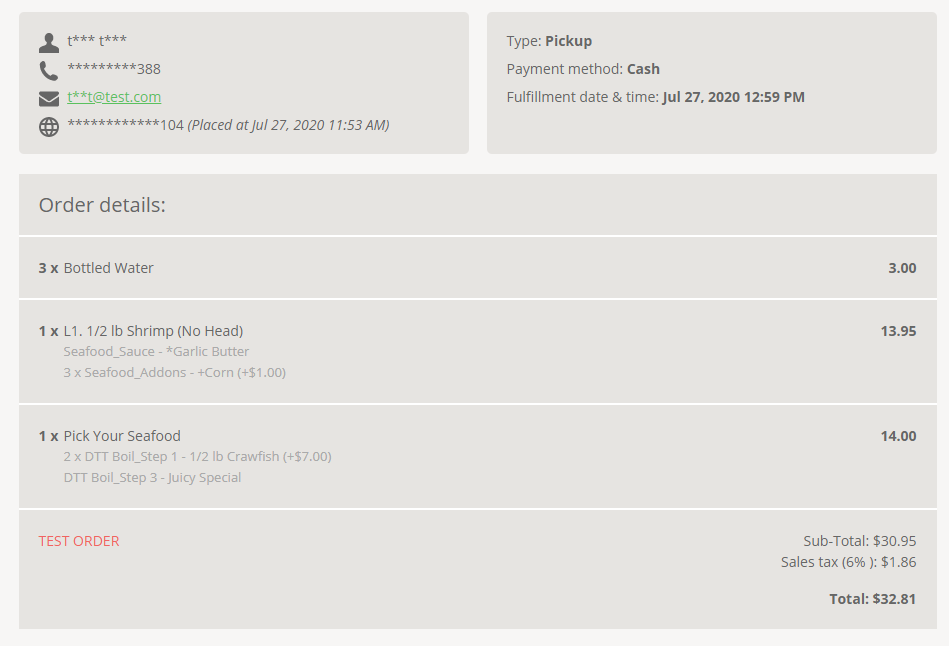This screenshot has height=646, width=949.
Task: Select the L1. 1/2 lb Shrimp item
Action: [x=153, y=331]
